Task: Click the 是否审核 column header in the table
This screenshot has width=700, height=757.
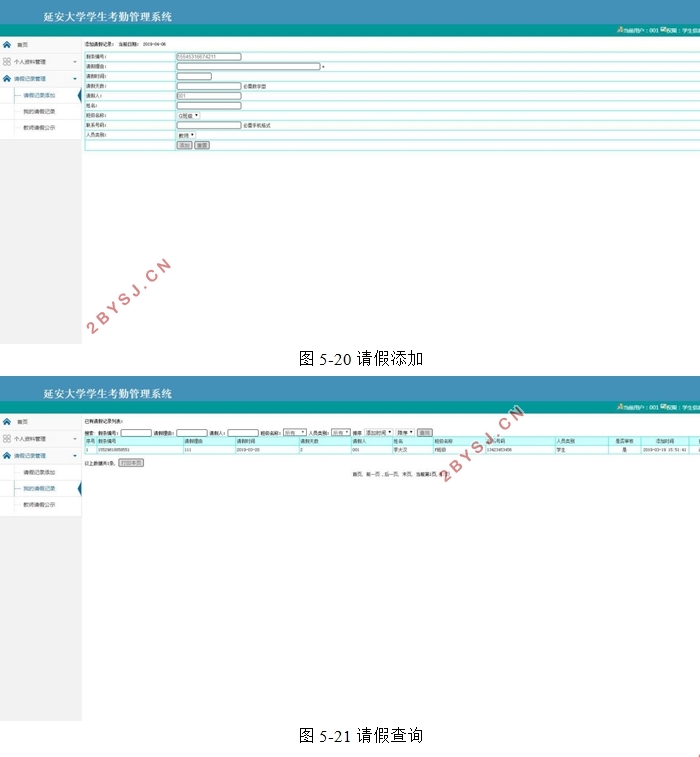Action: [624, 441]
